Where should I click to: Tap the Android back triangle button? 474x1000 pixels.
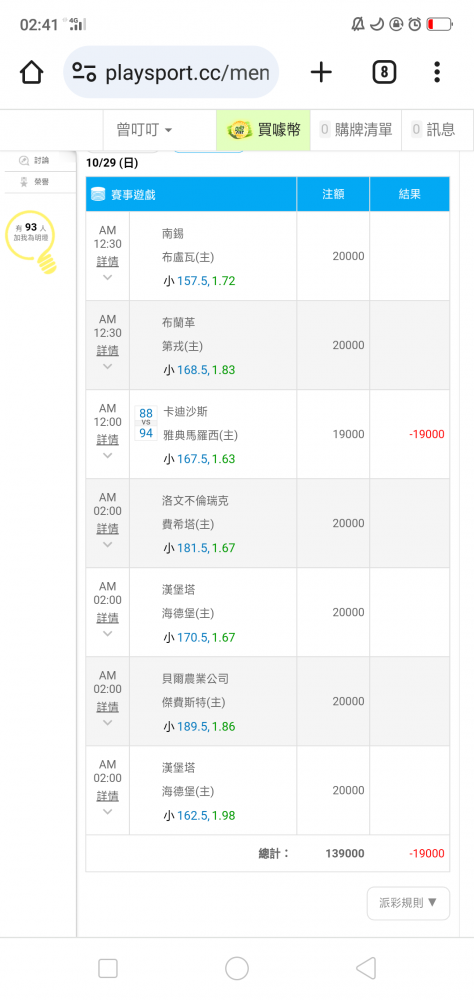pyautogui.click(x=366, y=969)
